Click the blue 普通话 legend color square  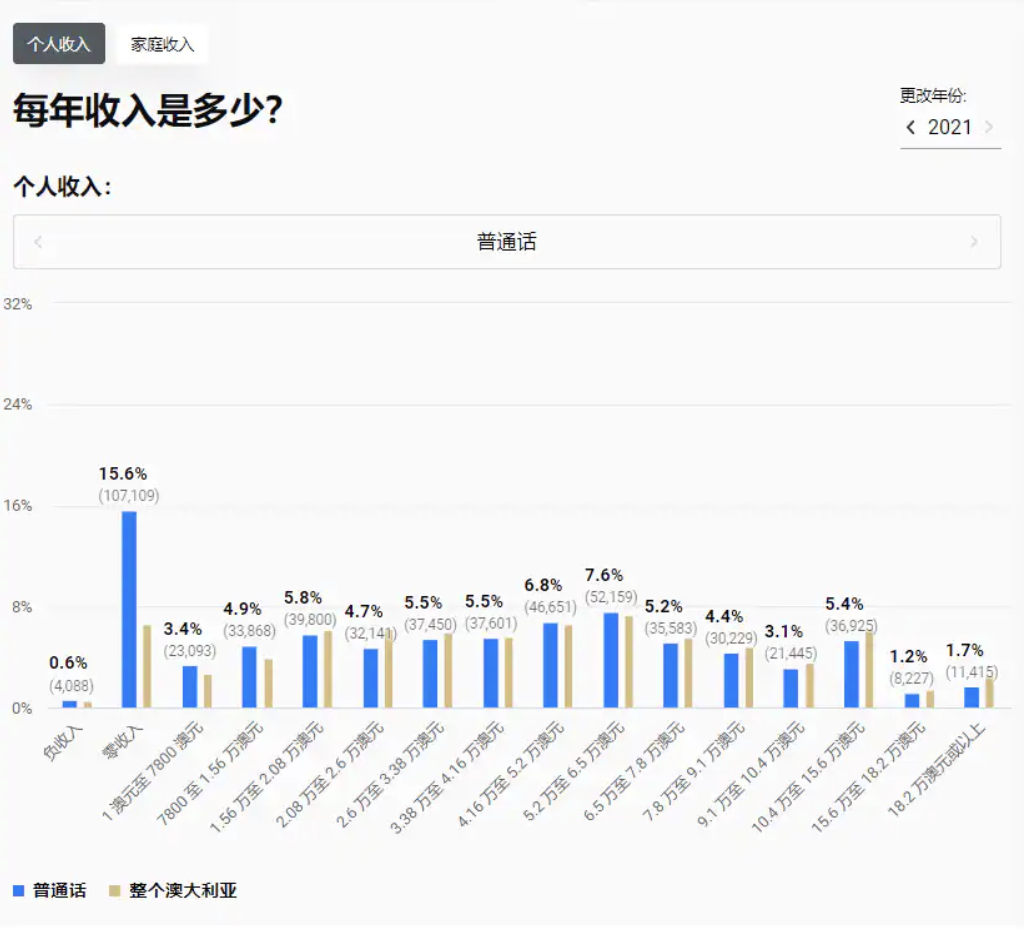[x=18, y=890]
